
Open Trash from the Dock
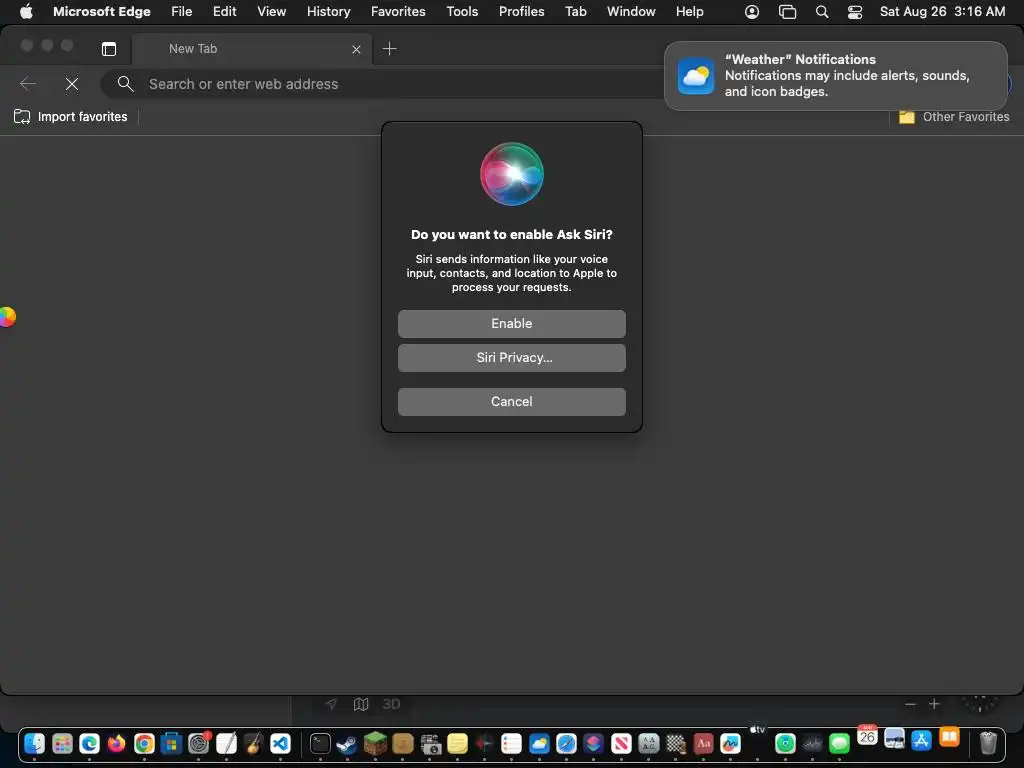coord(988,743)
